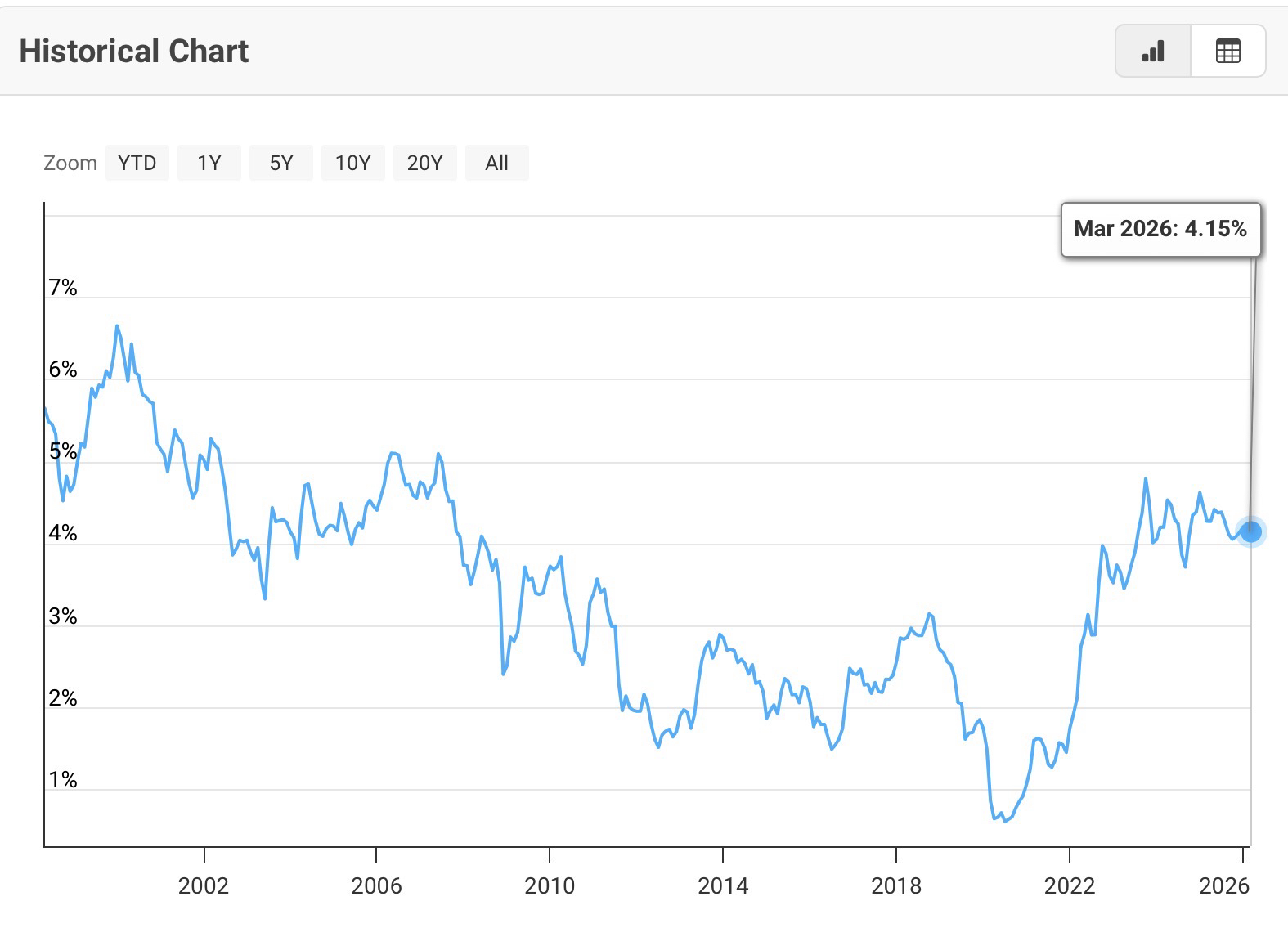Click the 2006 x-axis label
Viewport: 1288px width, 928px height.
376,885
